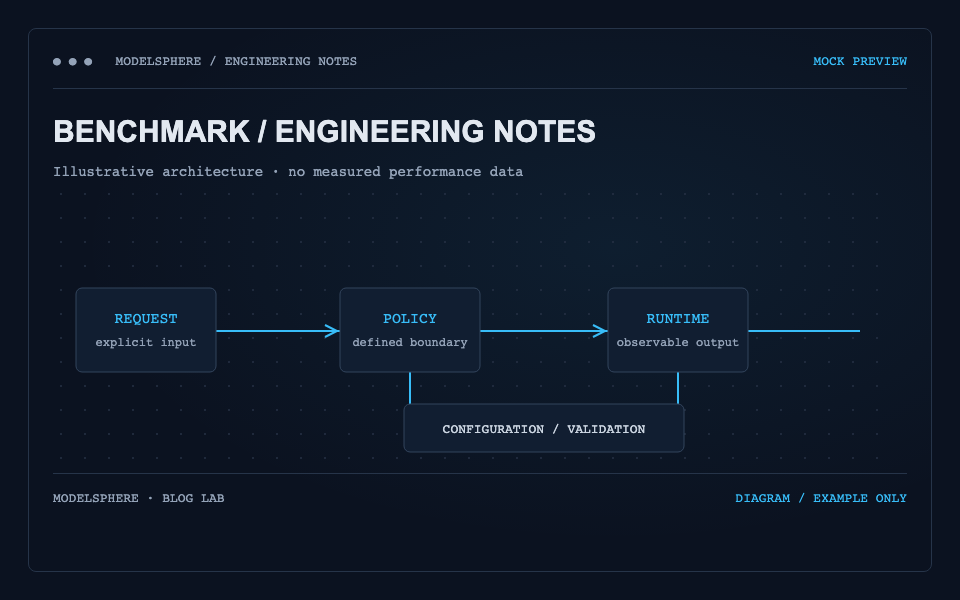Select the POLICY defined boundary node
960x600 pixels.
tap(410, 330)
